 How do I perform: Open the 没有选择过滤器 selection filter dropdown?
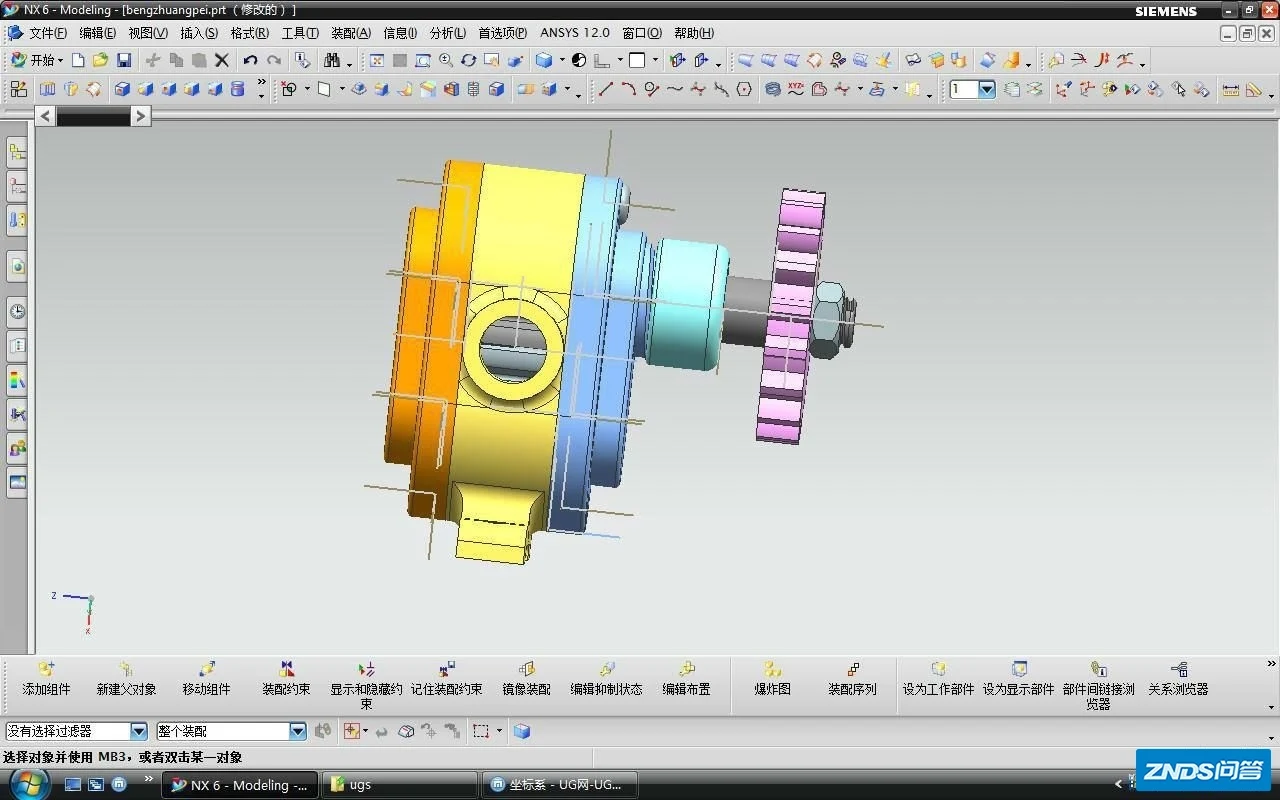(138, 732)
